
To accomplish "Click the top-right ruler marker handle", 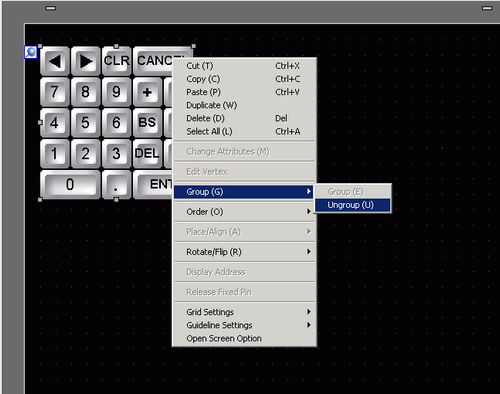I will point(487,8).
